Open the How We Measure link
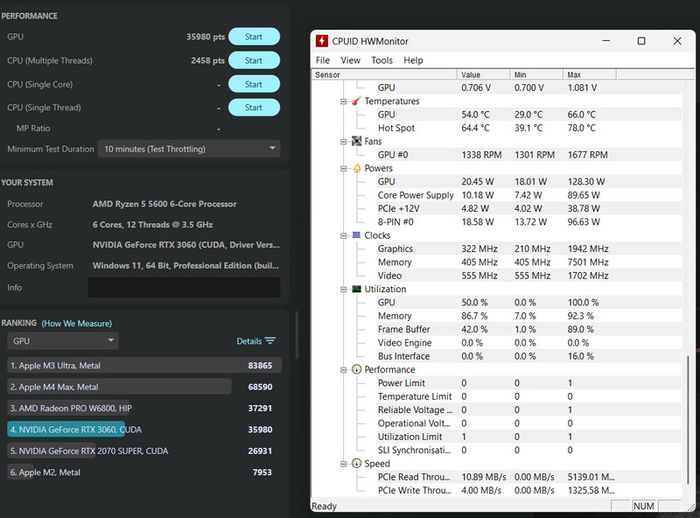Image resolution: width=700 pixels, height=518 pixels. 77,323
